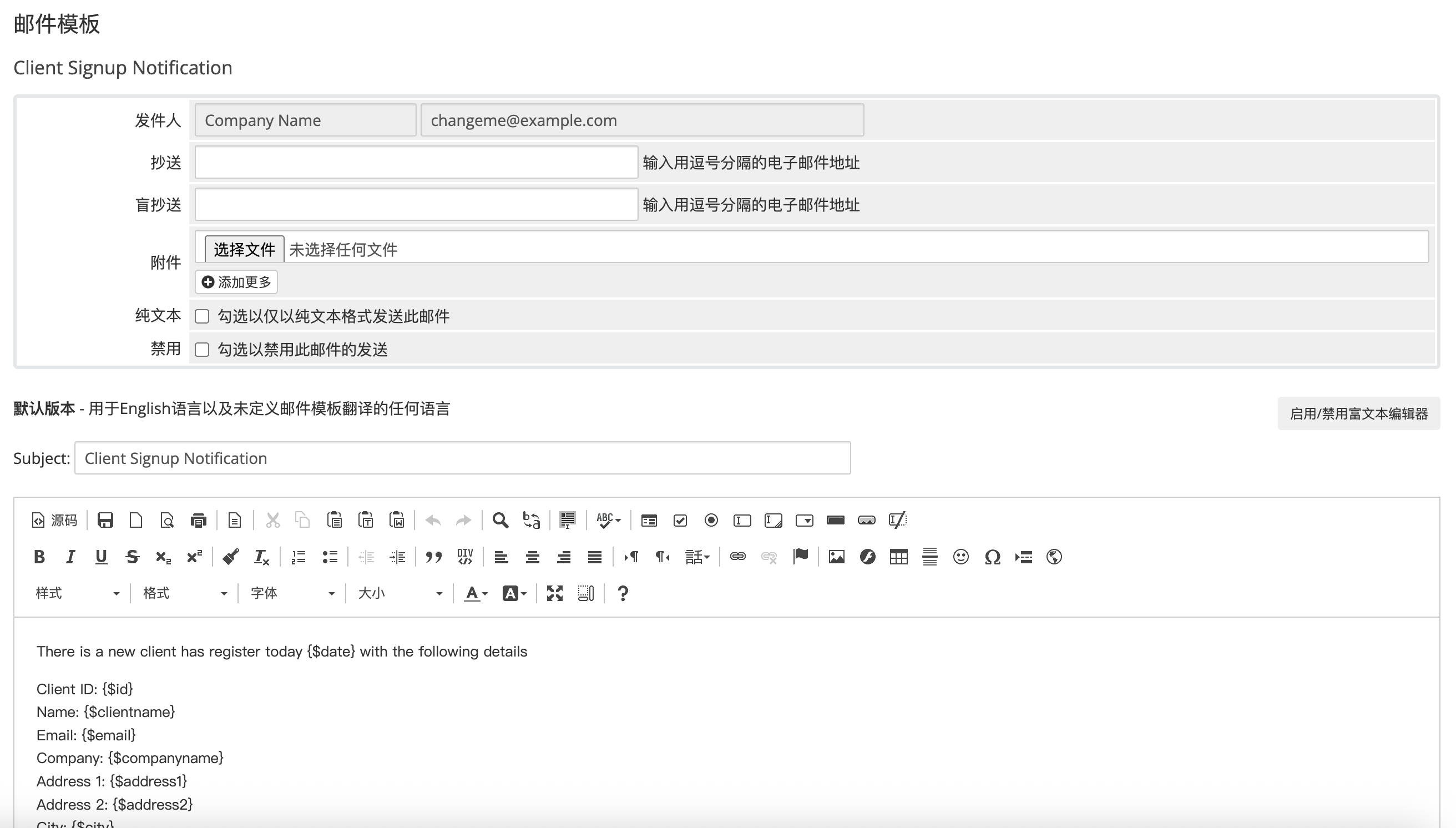The image size is (1456, 828).
Task: Insert a table using Table icon
Action: pos(898,557)
